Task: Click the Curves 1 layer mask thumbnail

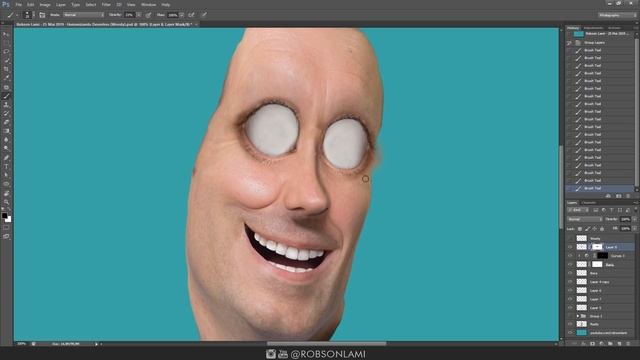Action: click(x=602, y=256)
